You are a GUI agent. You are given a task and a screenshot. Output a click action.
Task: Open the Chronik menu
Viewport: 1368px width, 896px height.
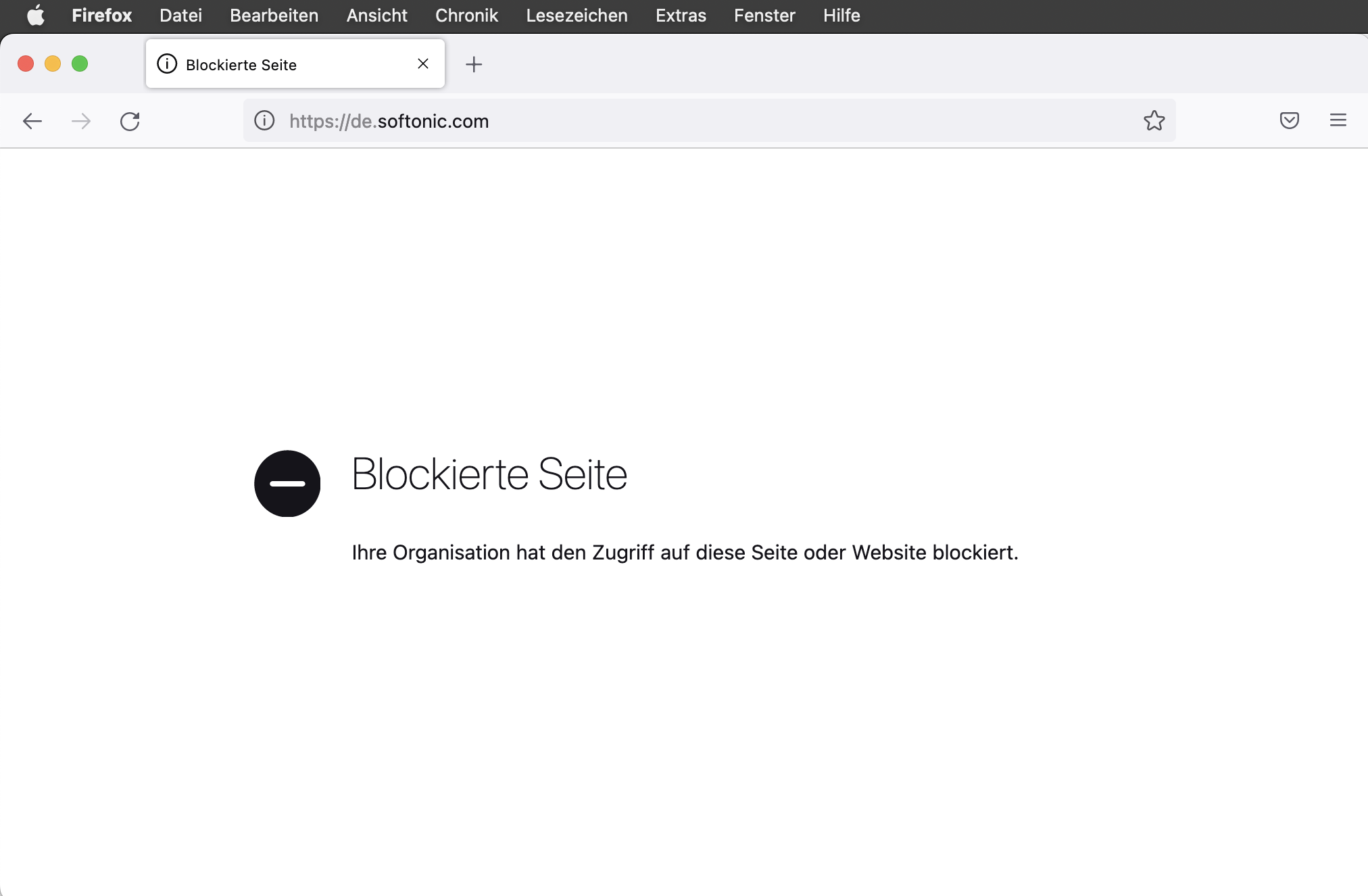pos(466,15)
